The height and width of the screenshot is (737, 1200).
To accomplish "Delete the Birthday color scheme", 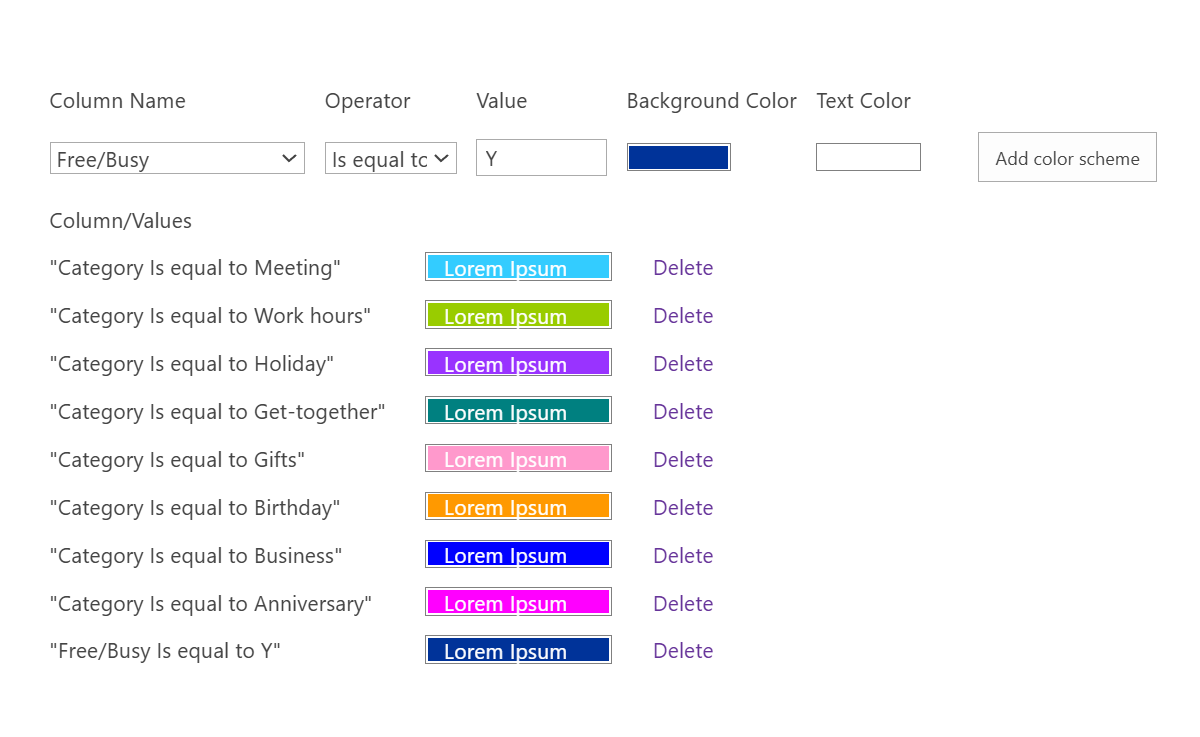I will click(683, 508).
